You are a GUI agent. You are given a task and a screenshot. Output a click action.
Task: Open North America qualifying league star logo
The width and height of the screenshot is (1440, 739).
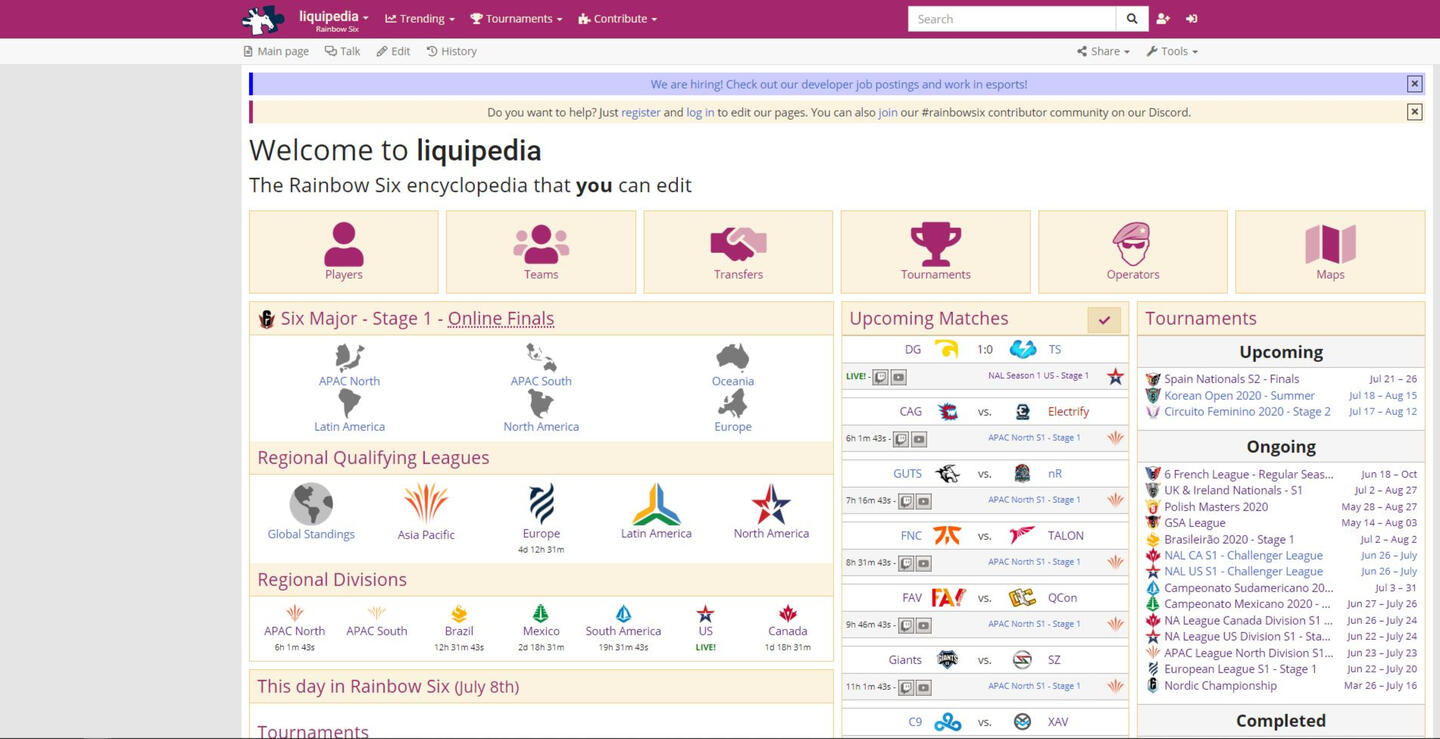coord(771,504)
